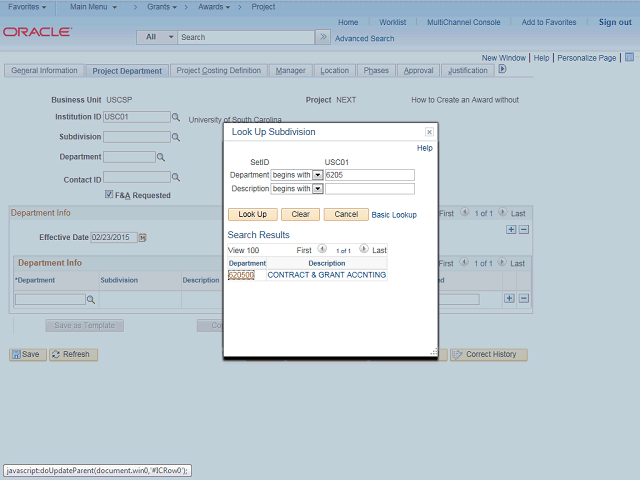Switch to the Project Costing Definition tab

tap(218, 71)
